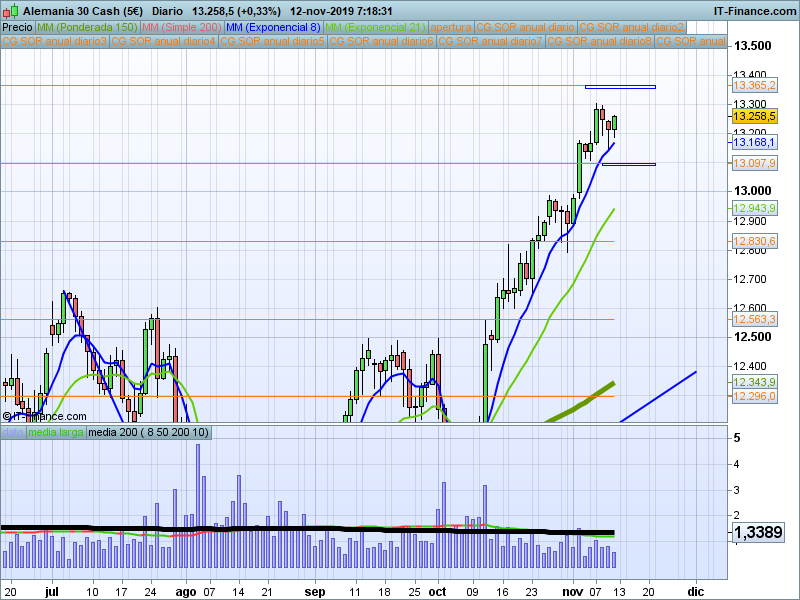The height and width of the screenshot is (600, 800).
Task: Click the thick black media 200 line
Action: click(306, 529)
